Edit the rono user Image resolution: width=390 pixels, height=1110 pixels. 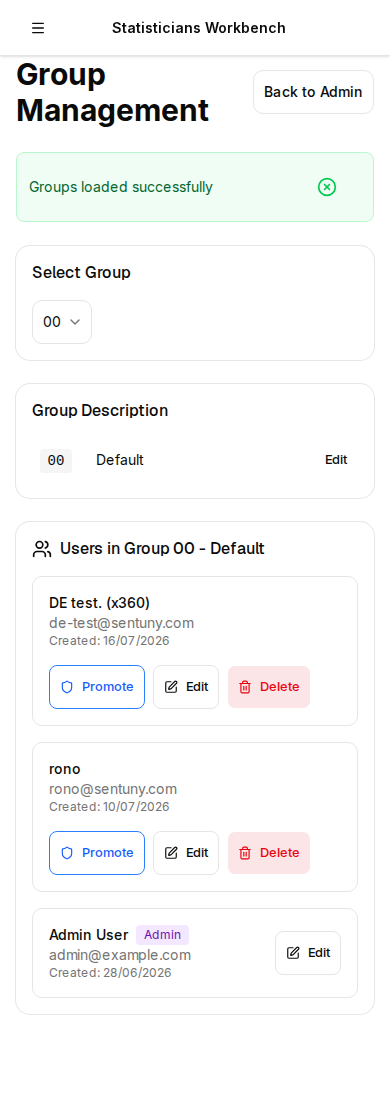(x=186, y=853)
